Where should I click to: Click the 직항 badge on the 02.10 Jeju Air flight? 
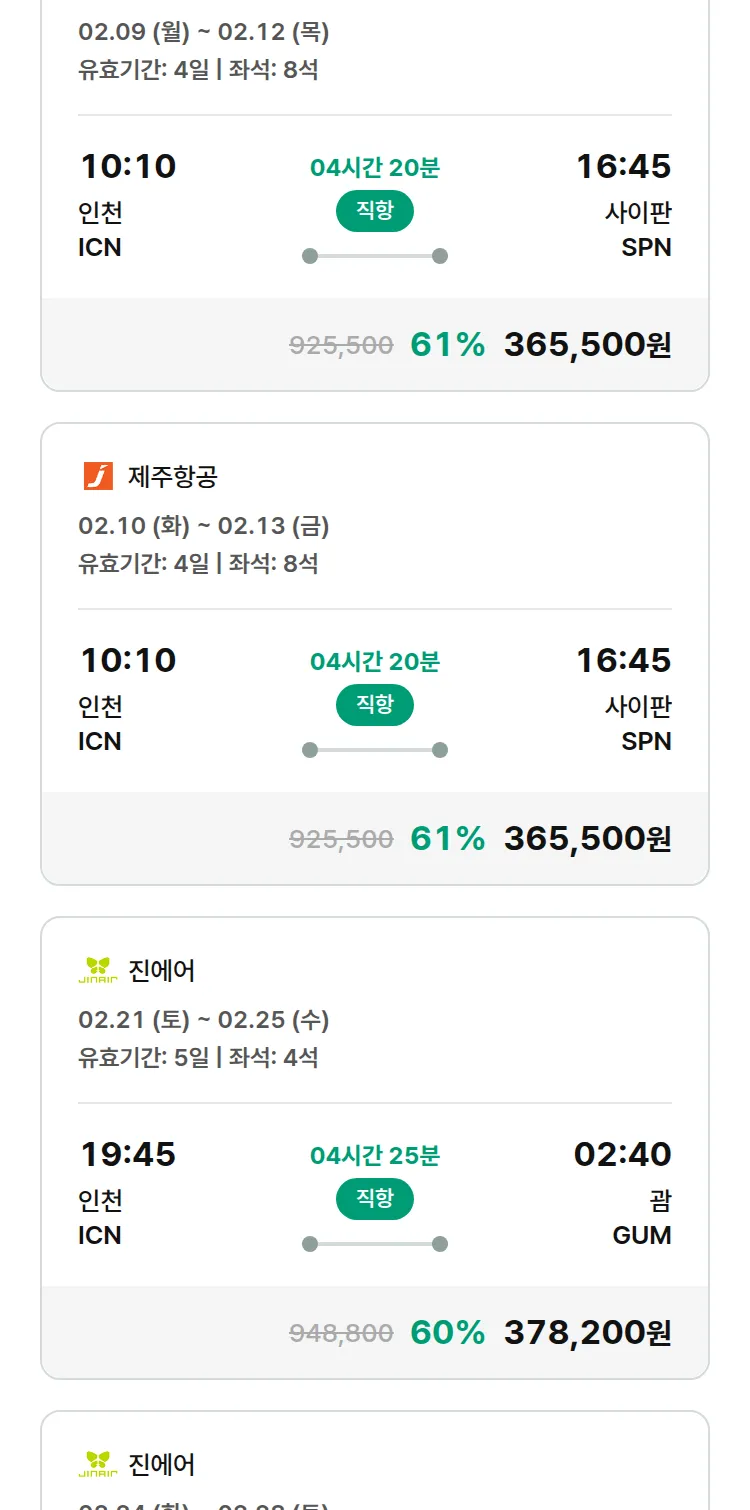tap(374, 705)
